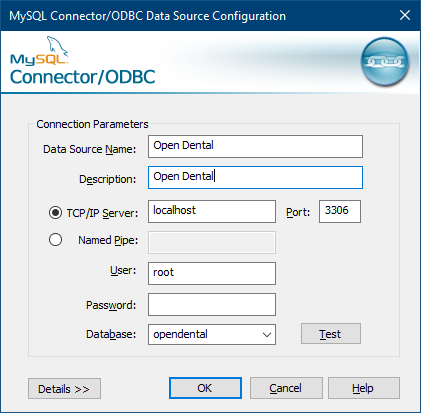Select the Named Pipe radio button
Image resolution: width=421 pixels, height=413 pixels.
click(x=55, y=239)
